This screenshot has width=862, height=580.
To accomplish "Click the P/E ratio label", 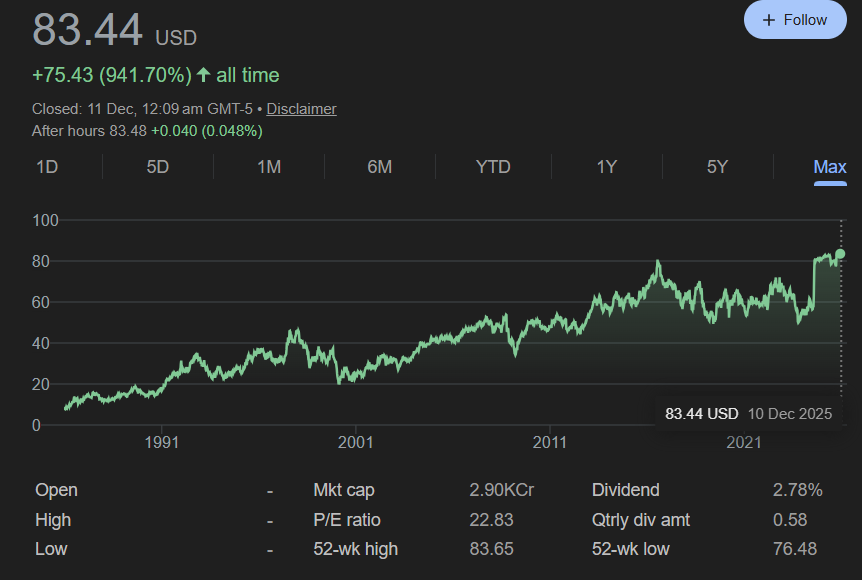I will 347,520.
